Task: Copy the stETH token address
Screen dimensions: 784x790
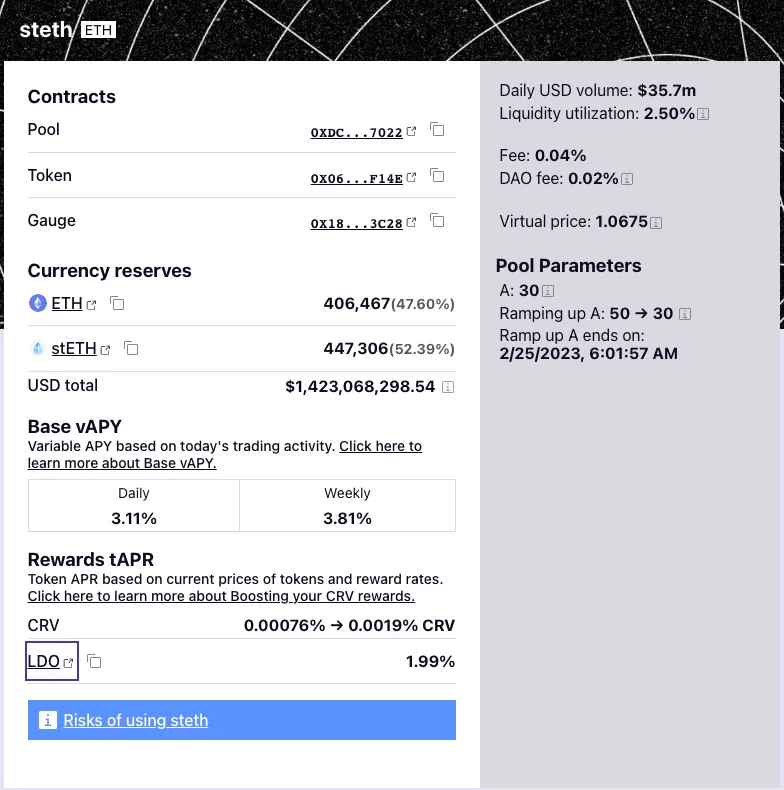Action: [x=131, y=348]
